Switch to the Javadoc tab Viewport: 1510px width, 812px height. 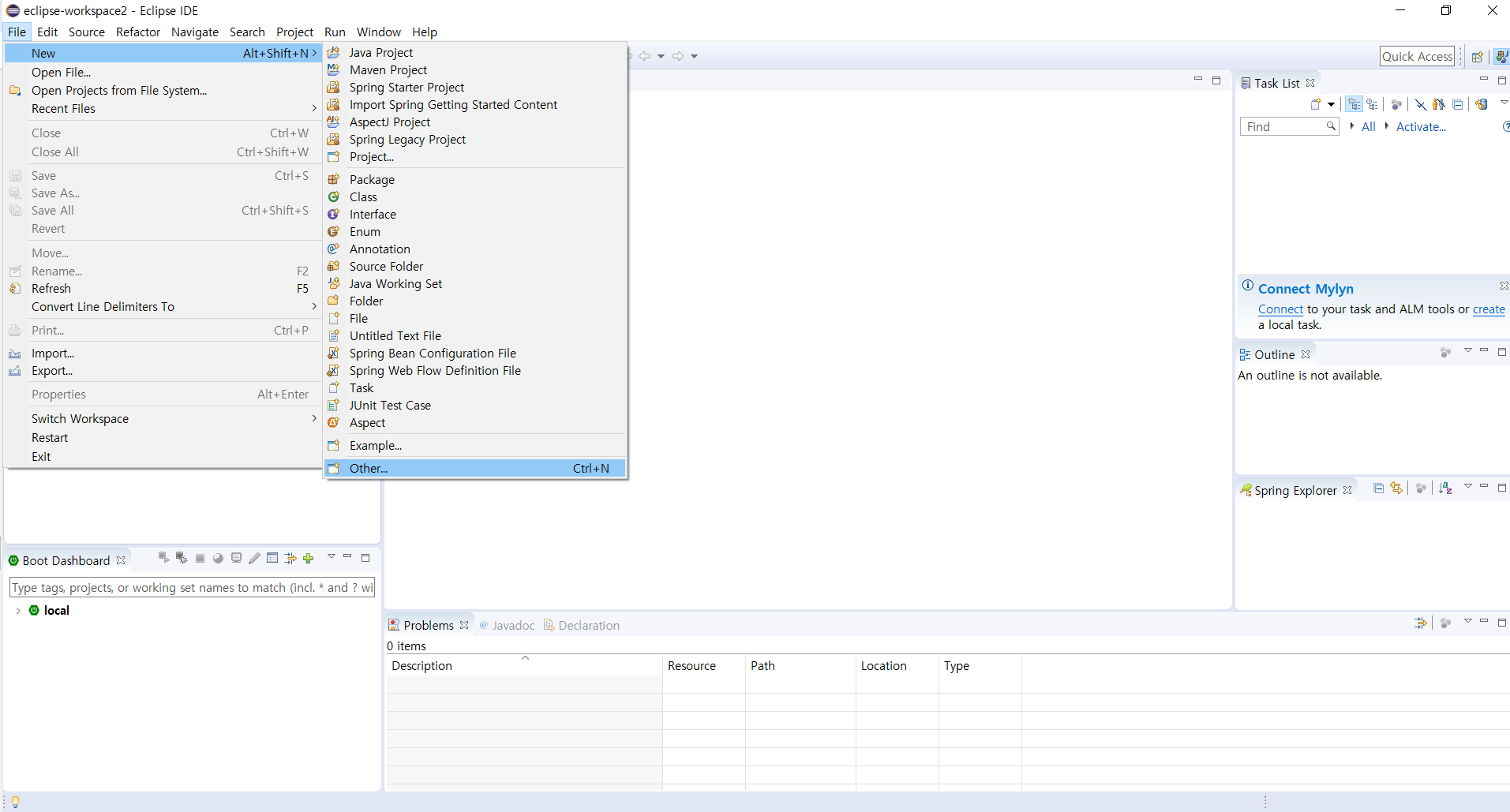[507, 626]
